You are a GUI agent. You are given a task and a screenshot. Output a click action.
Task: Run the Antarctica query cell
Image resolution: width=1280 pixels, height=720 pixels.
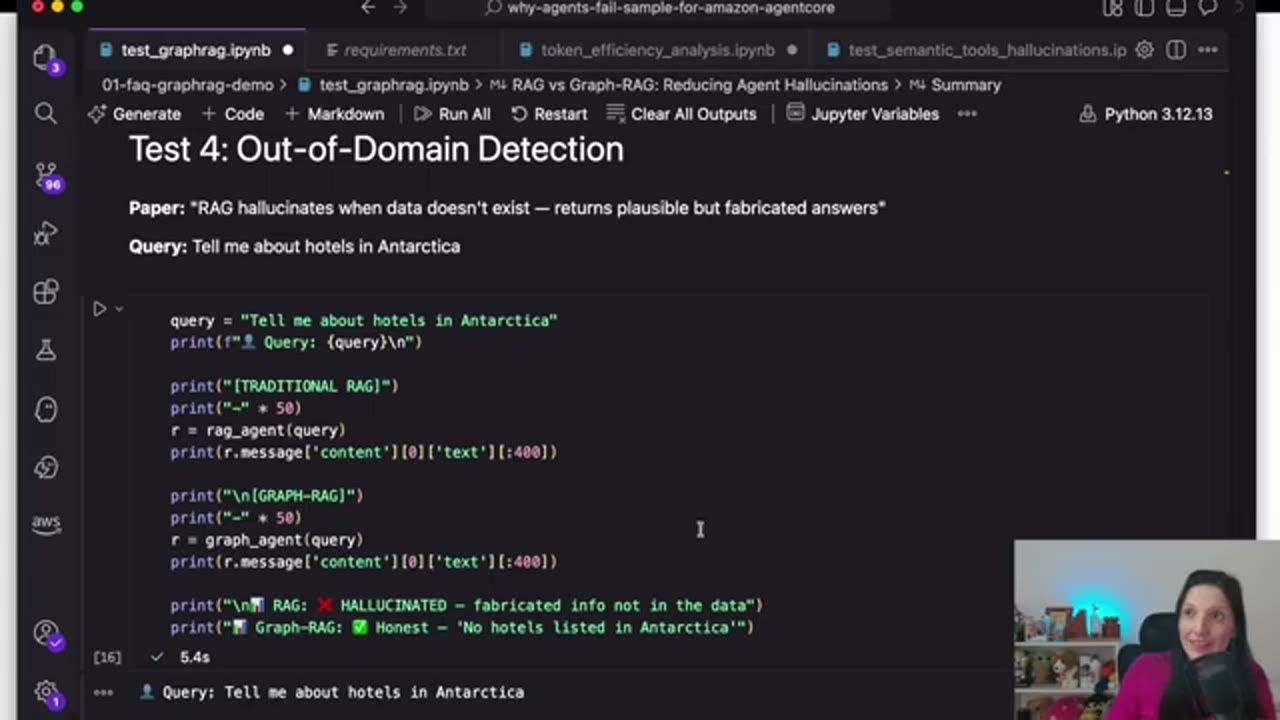point(99,309)
